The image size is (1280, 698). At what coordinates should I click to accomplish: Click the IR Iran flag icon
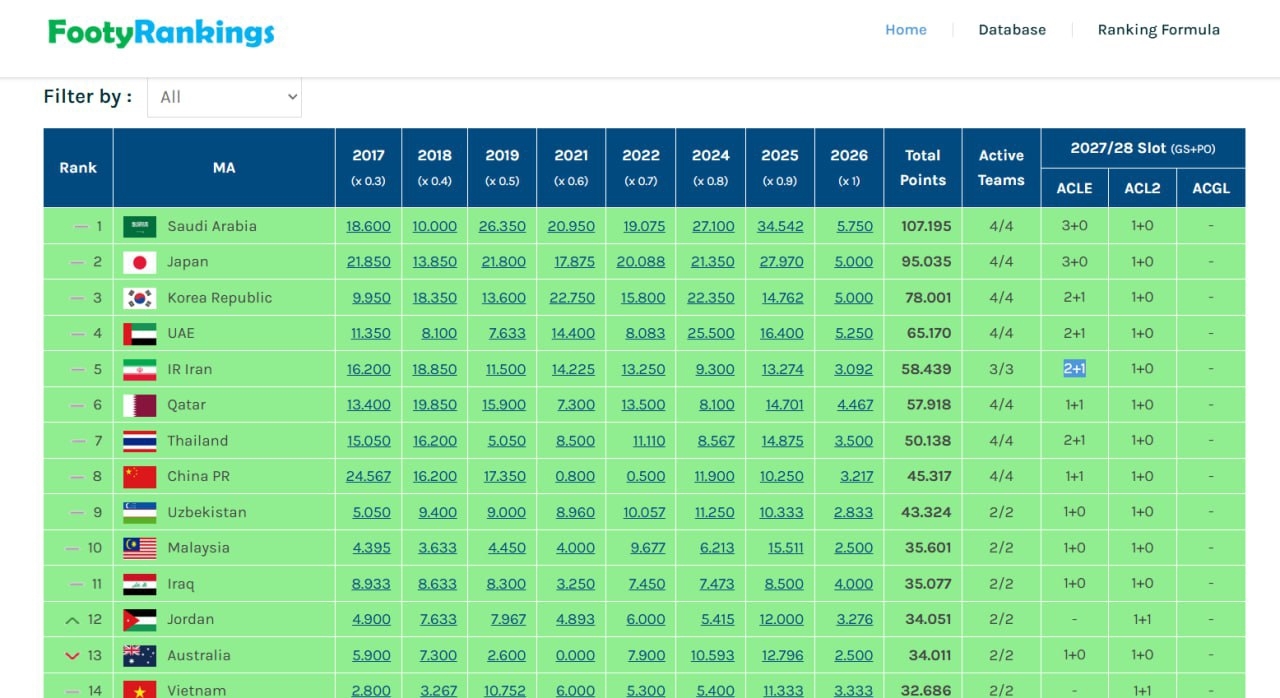point(139,369)
